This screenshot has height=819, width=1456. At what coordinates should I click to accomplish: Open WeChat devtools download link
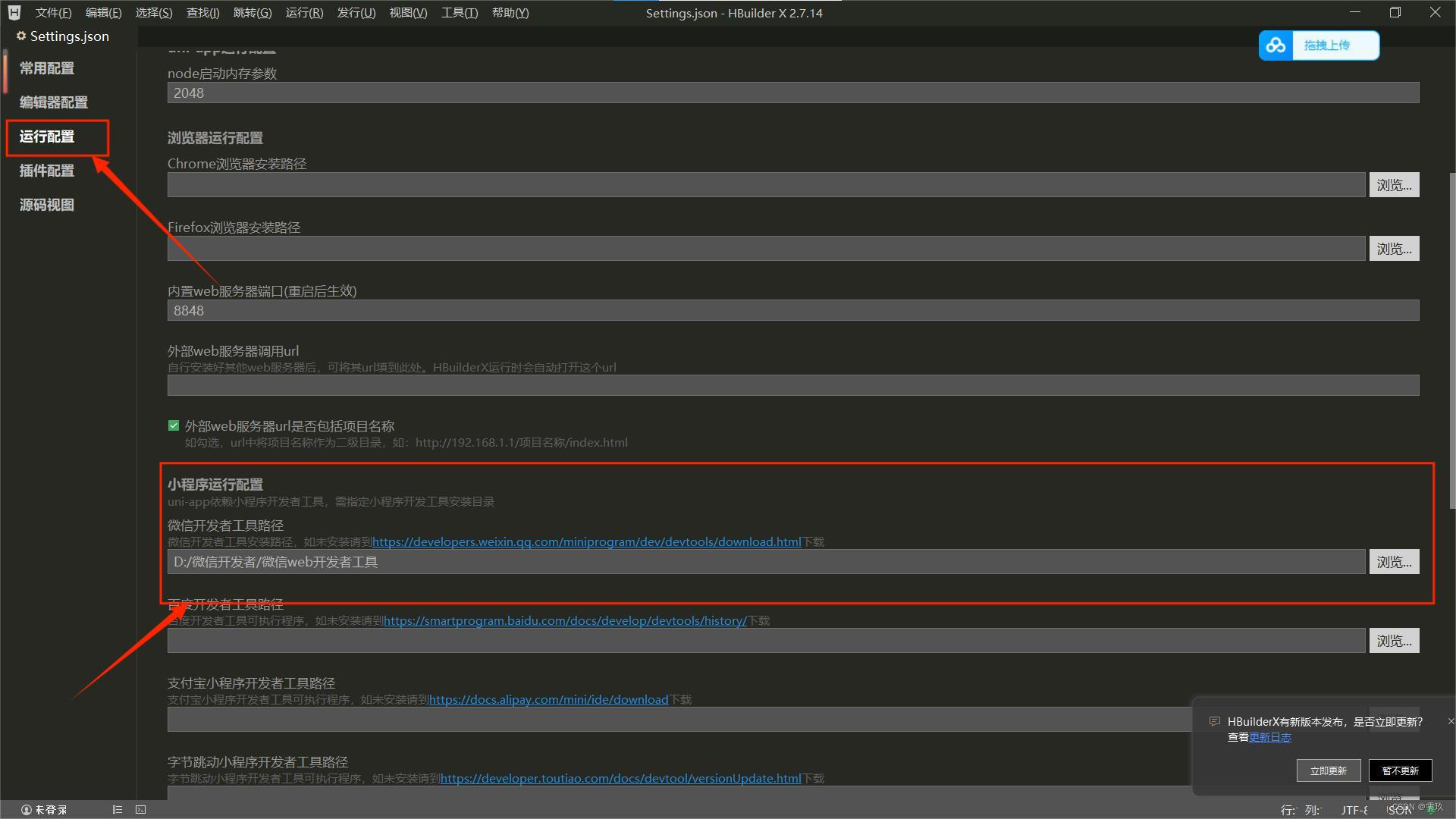[x=586, y=541]
